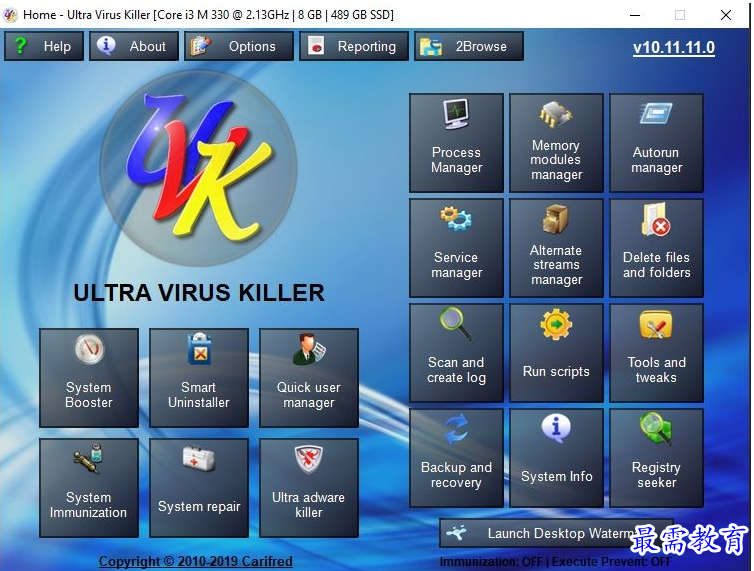
Task: Launch the 2Browse file browser
Action: [468, 46]
